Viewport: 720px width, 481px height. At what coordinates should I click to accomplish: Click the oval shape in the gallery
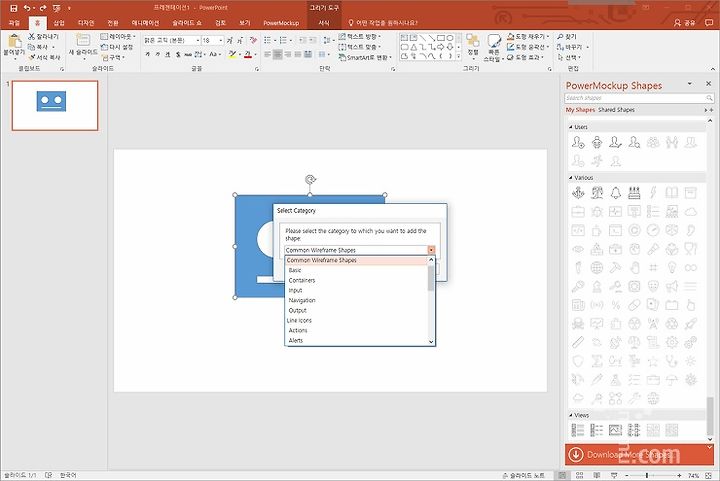450,38
